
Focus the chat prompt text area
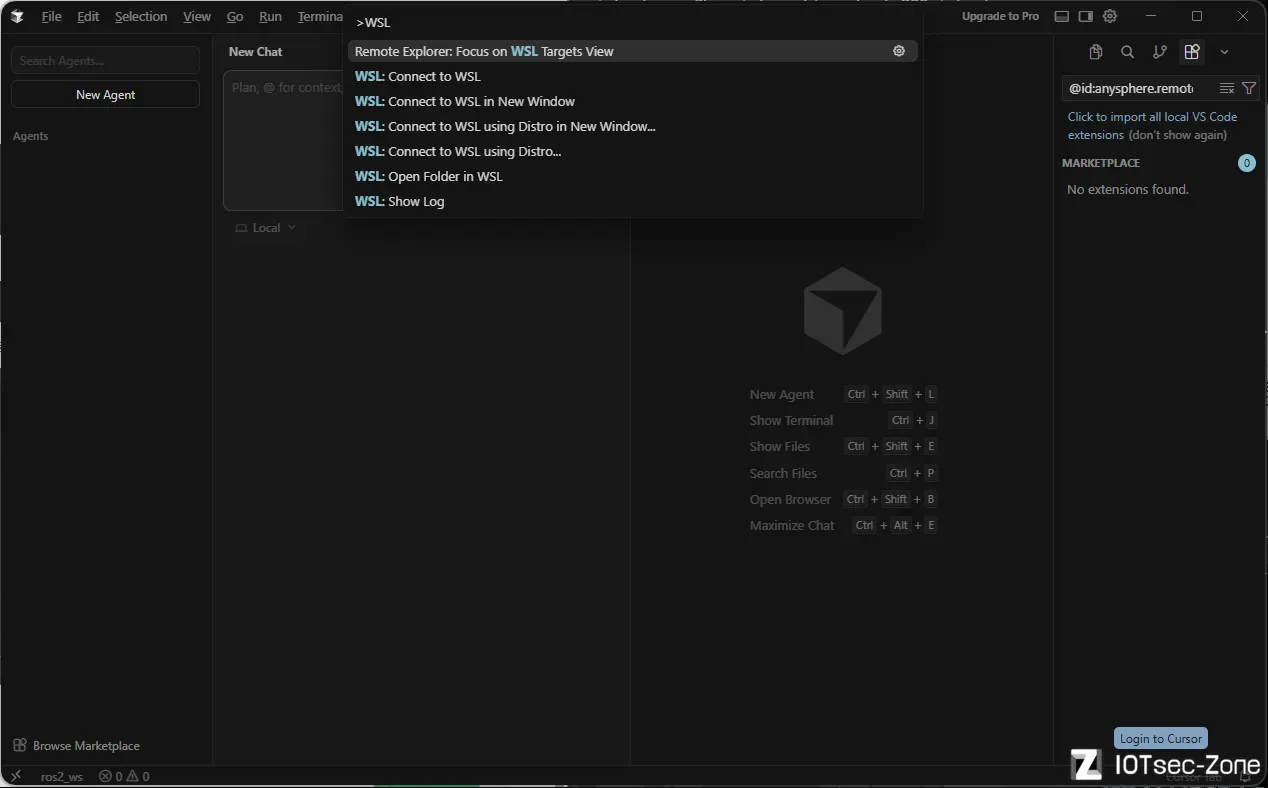tap(284, 140)
